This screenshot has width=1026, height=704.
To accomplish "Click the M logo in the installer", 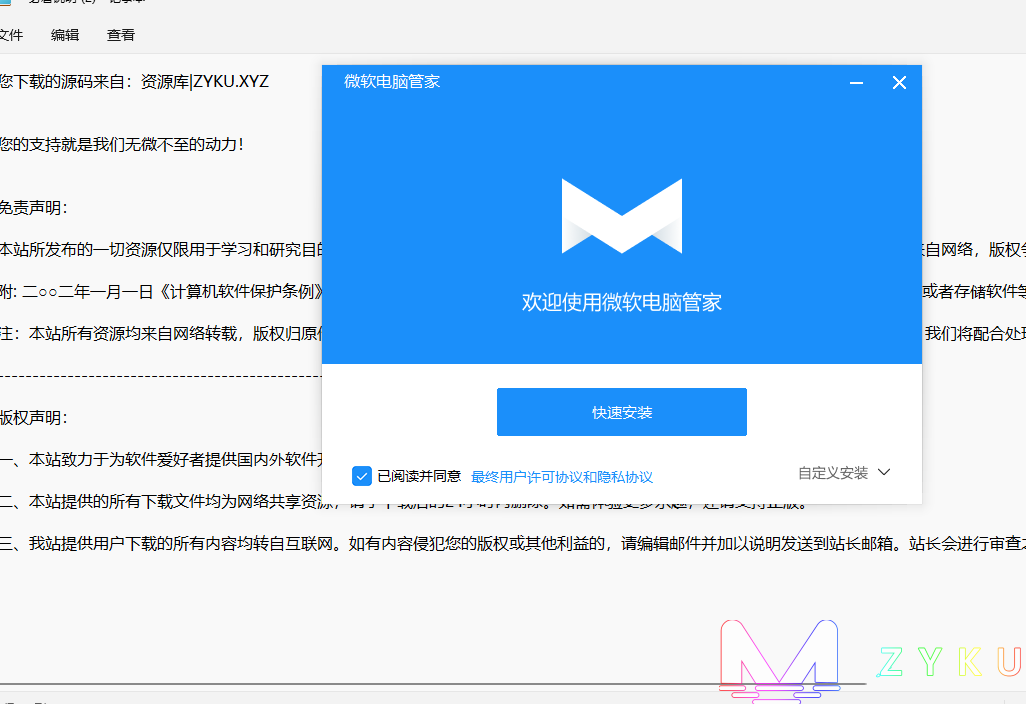I will click(622, 216).
